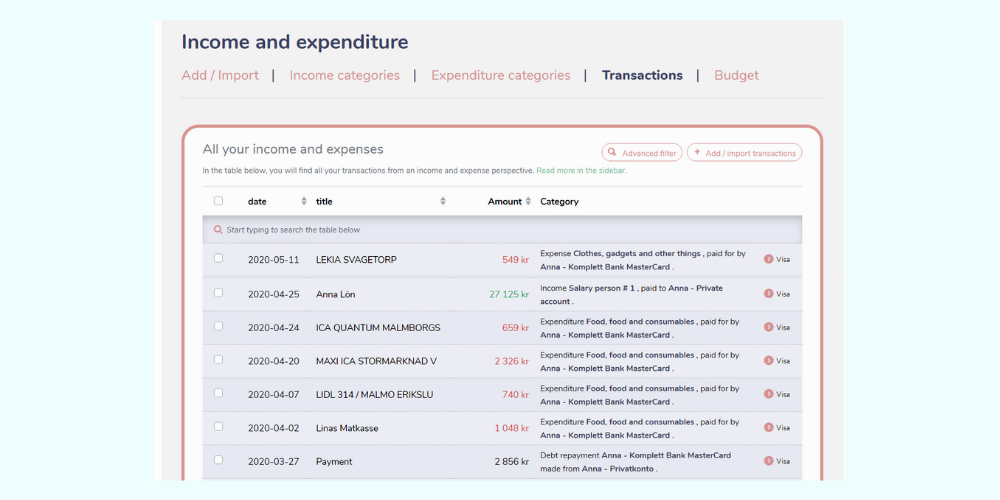Switch to Income categories tab
This screenshot has width=1000, height=500.
pyautogui.click(x=344, y=75)
